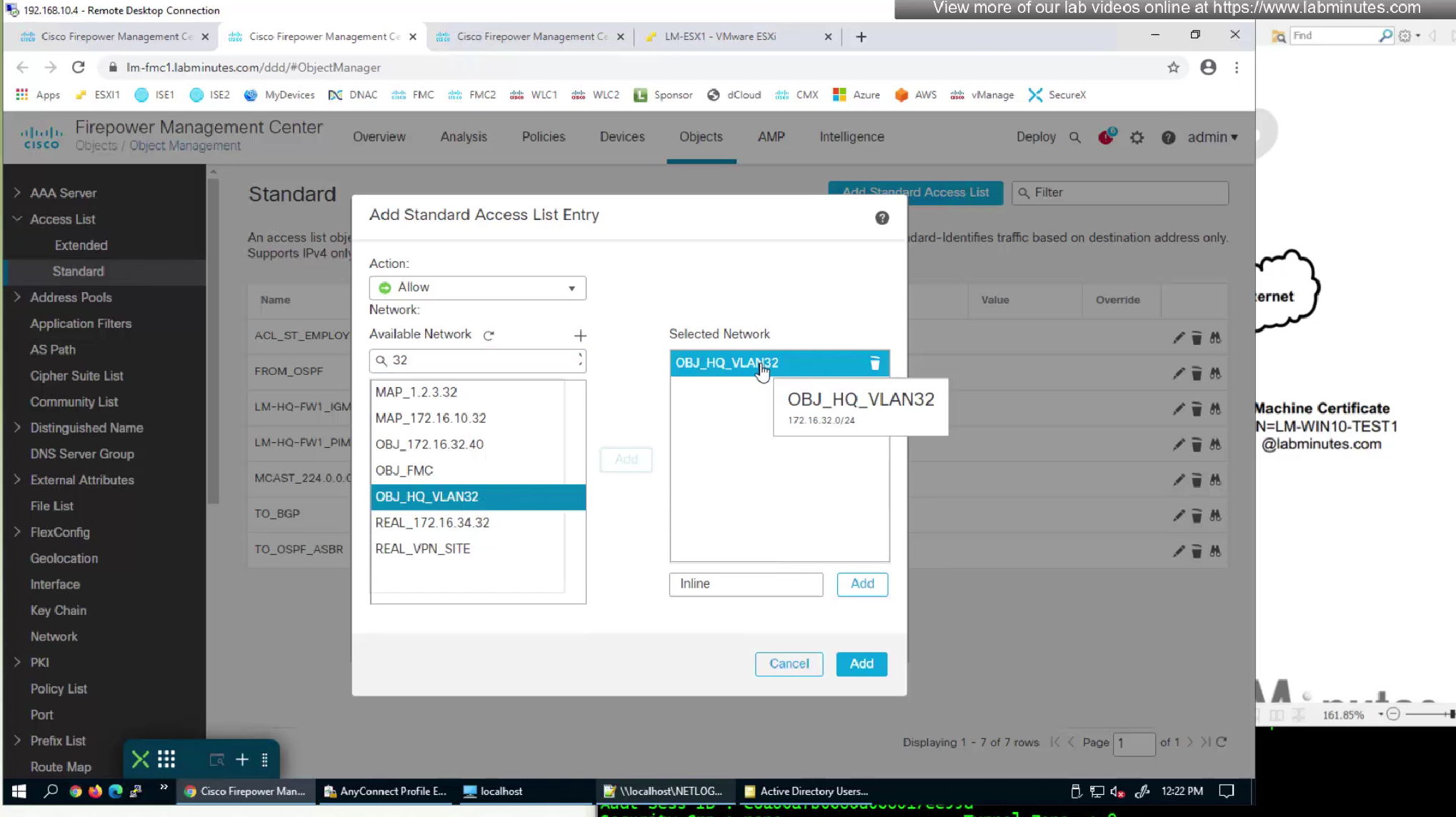This screenshot has height=817, width=1456.
Task: Click Cancel in the dialog
Action: pyautogui.click(x=789, y=664)
